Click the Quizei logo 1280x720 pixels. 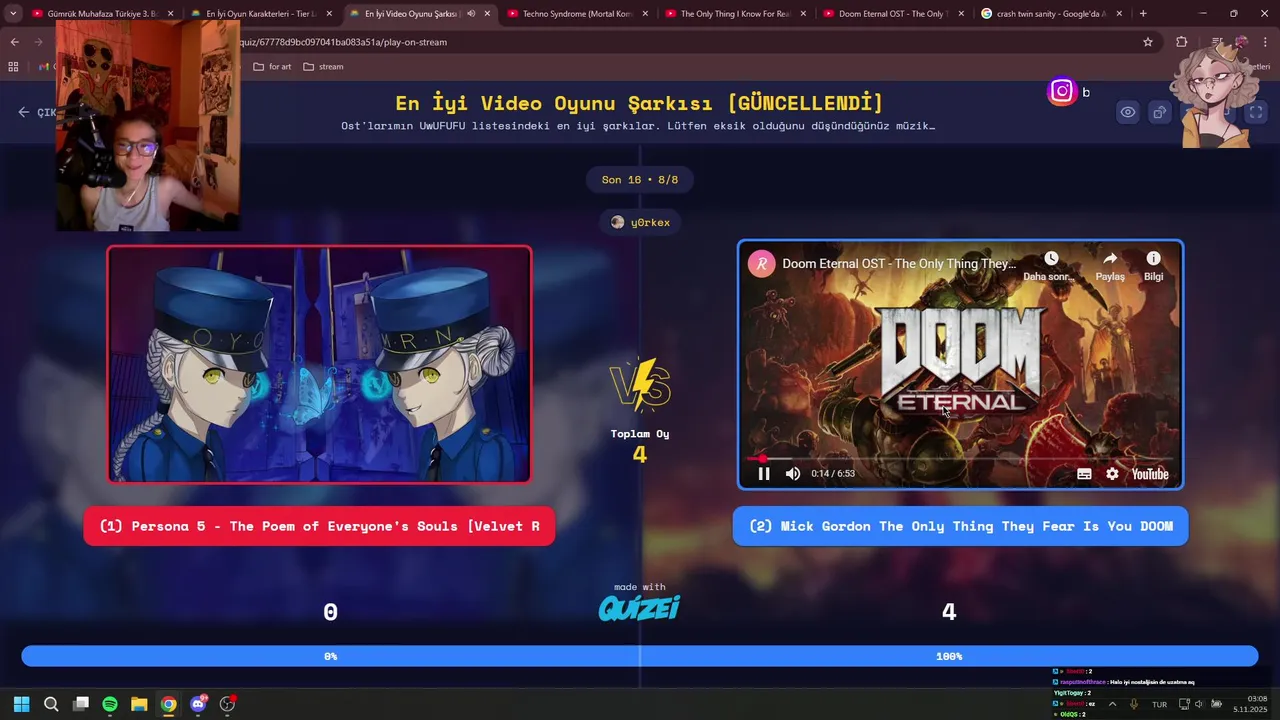pyautogui.click(x=639, y=607)
